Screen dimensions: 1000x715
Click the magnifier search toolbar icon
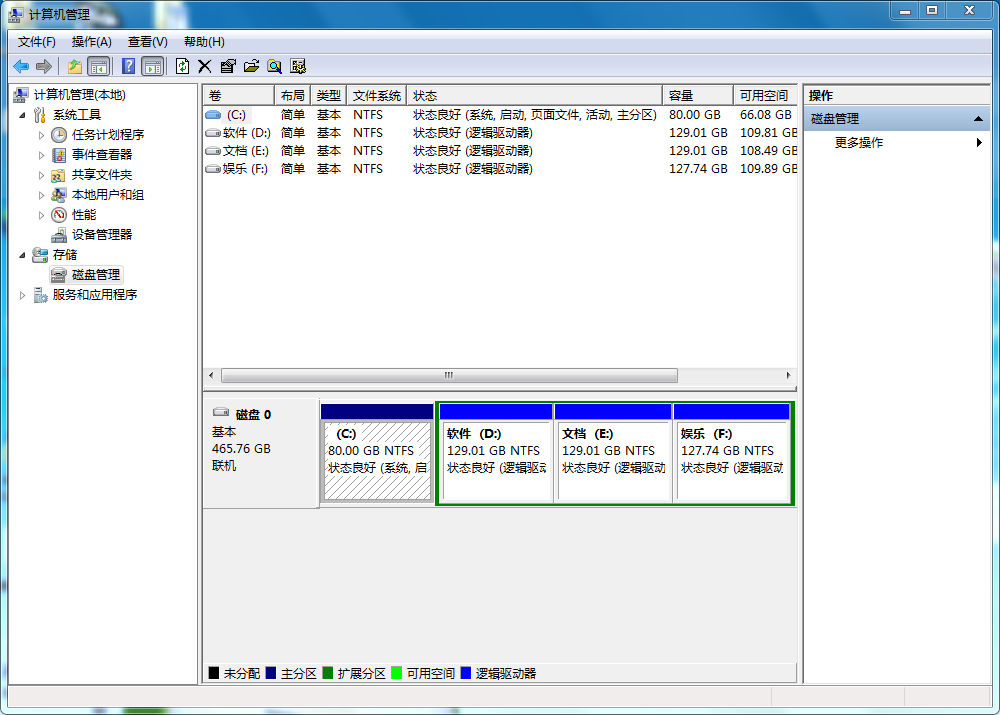pyautogui.click(x=274, y=66)
